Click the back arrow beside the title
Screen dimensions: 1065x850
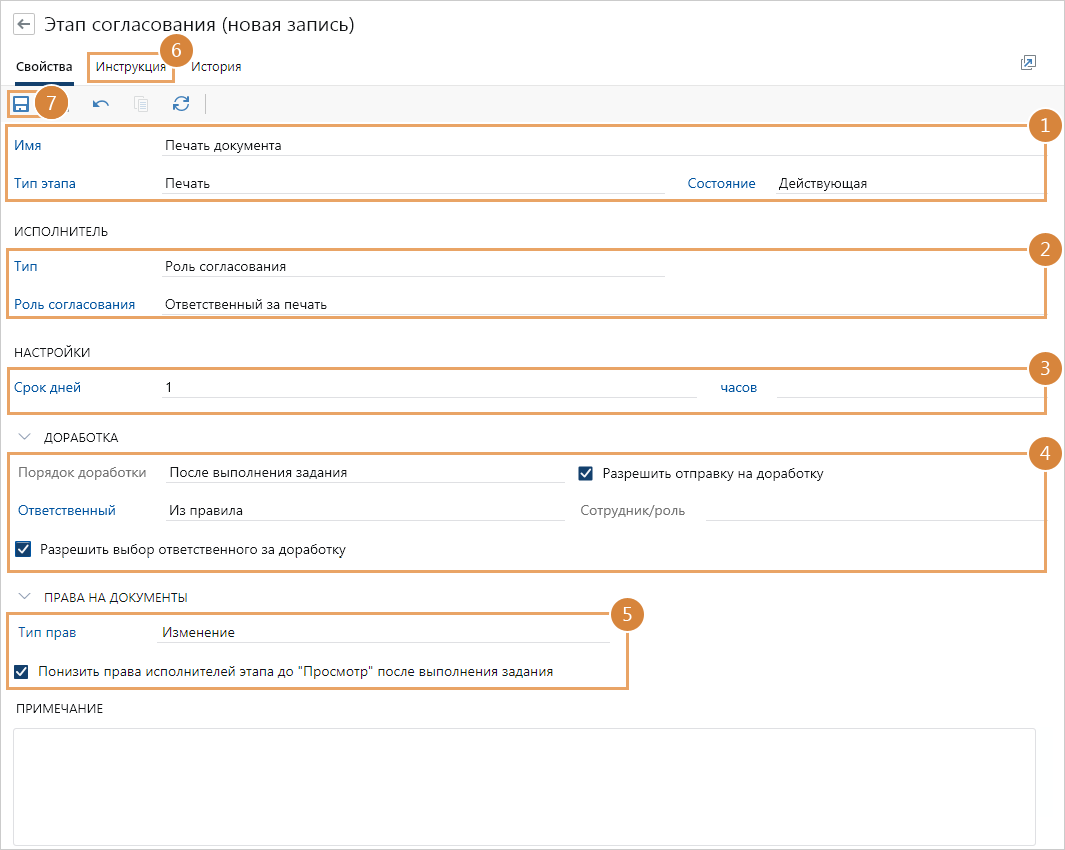pos(24,24)
